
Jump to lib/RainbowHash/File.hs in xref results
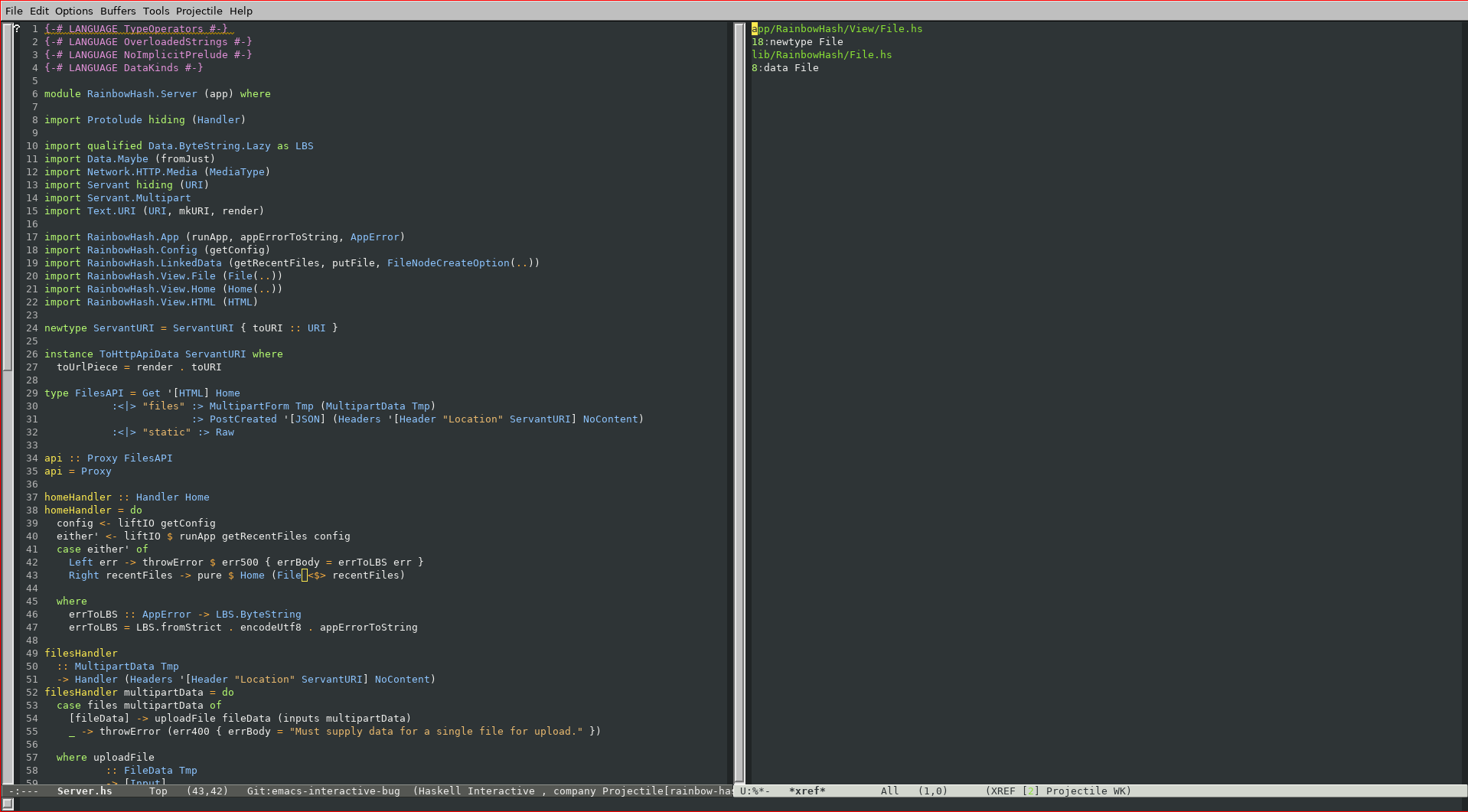coord(821,55)
